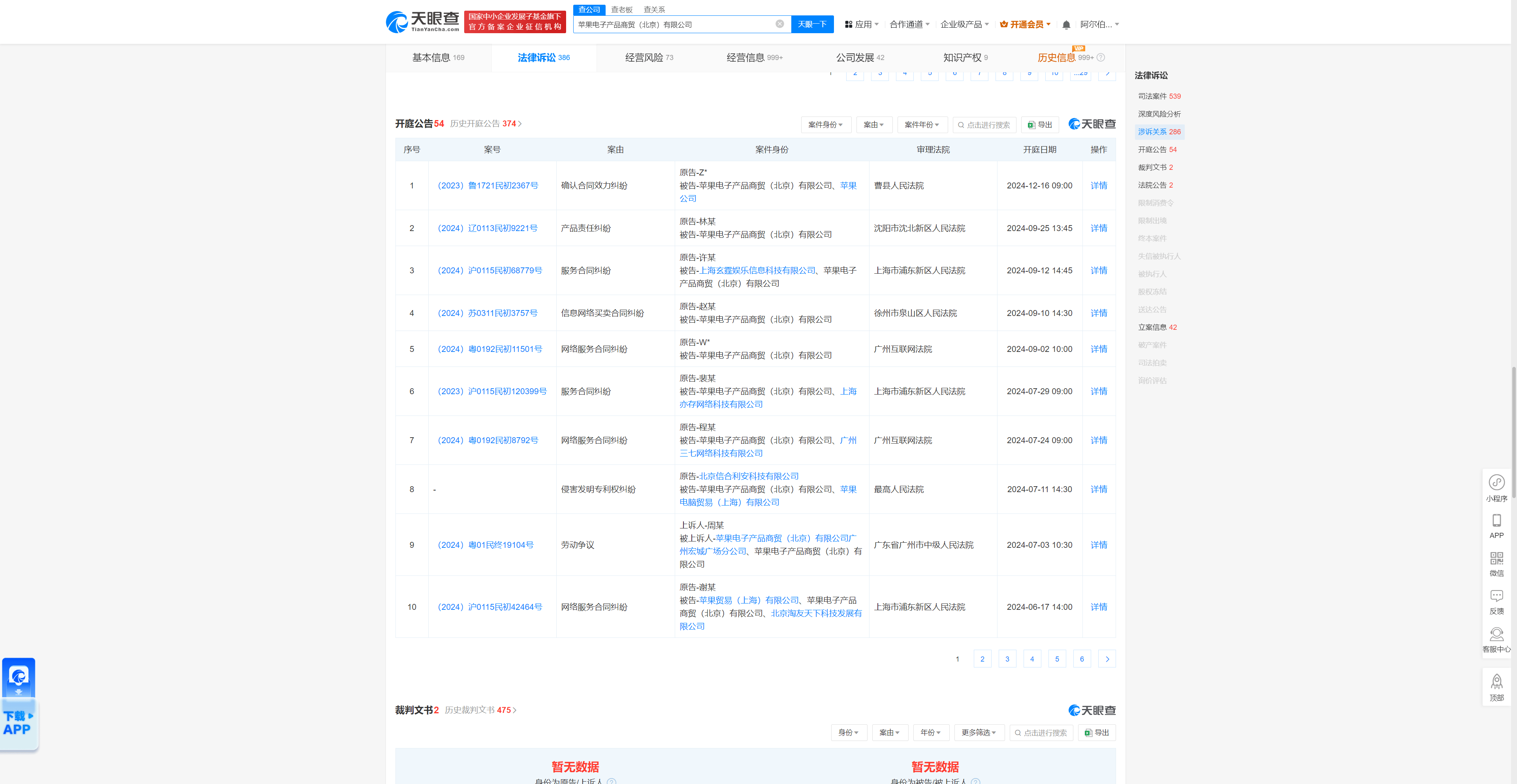Open the user account 阿尔伯 dropdown

(1099, 25)
